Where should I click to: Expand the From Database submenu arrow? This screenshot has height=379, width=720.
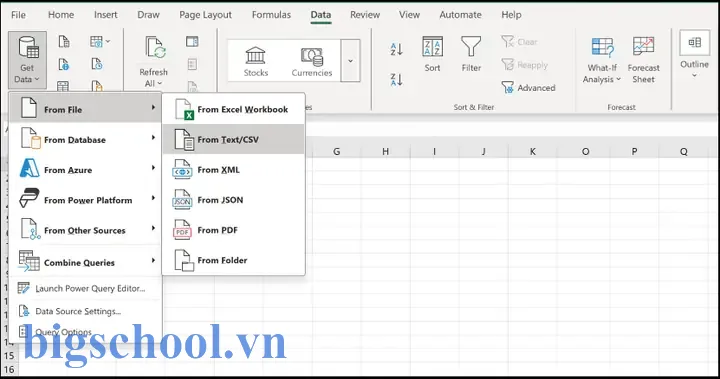[x=153, y=138]
